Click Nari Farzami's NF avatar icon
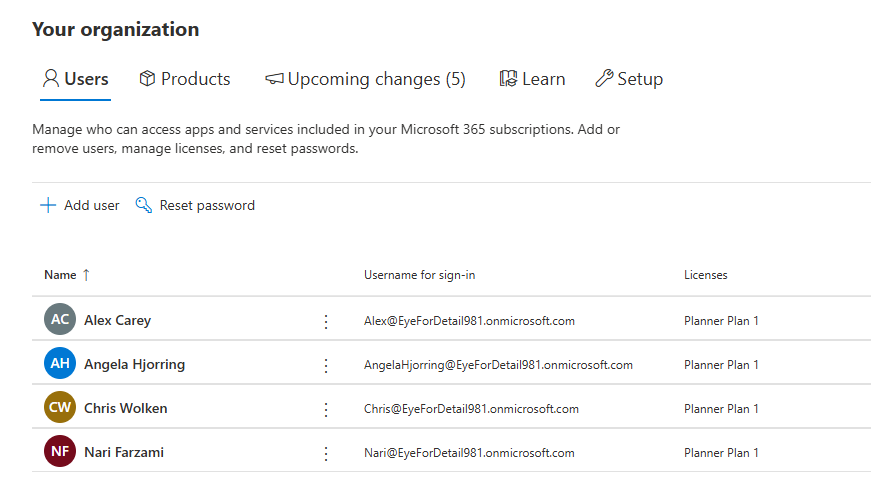Viewport: 871px width, 498px height. [x=60, y=452]
